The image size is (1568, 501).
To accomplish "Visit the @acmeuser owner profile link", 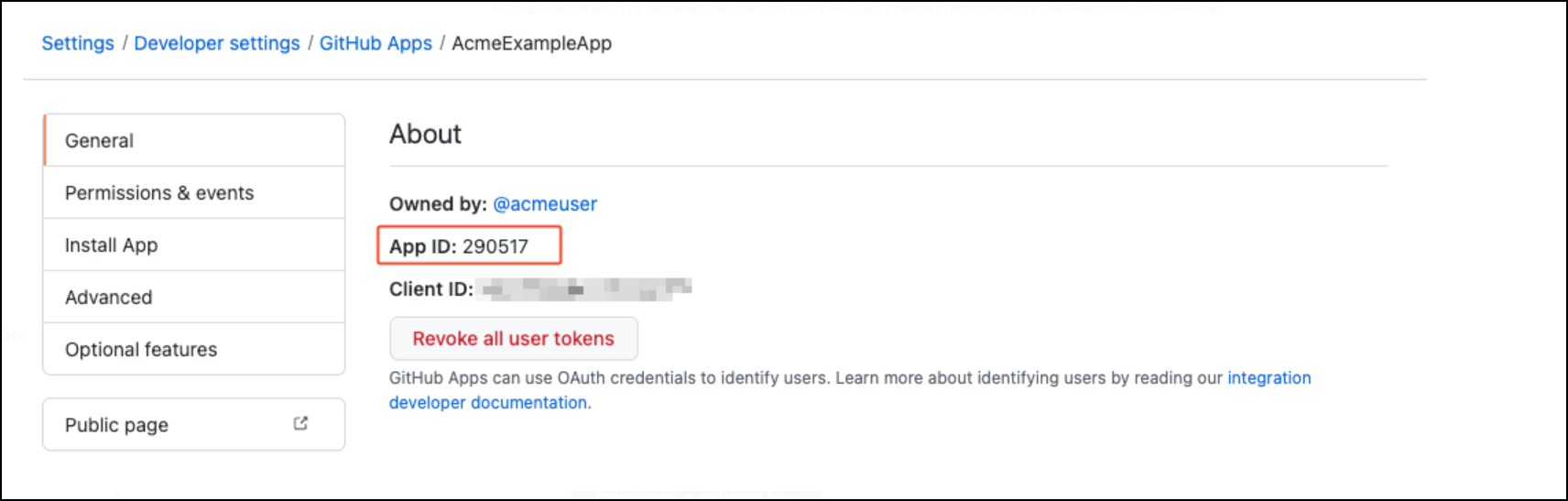I will click(545, 204).
